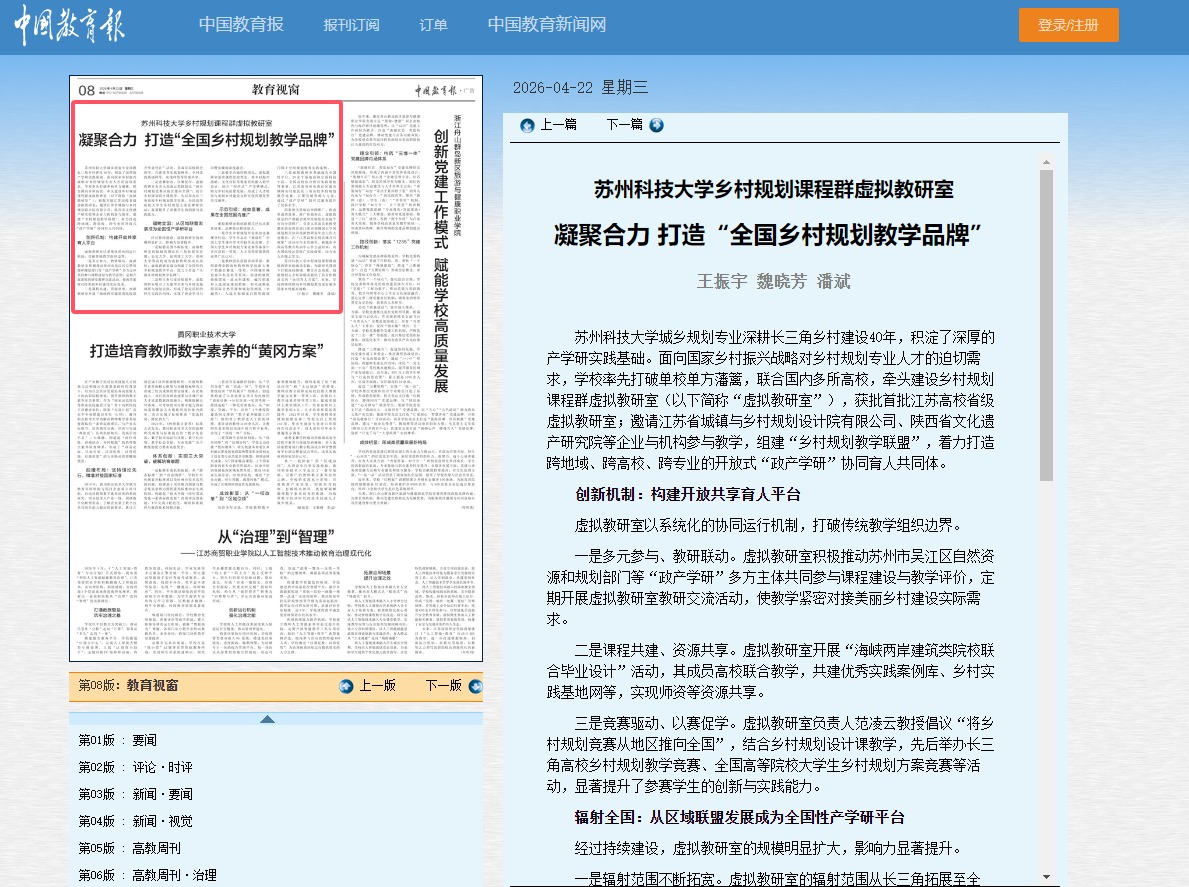Go to 订单 in the top navigation
The image size is (1189, 887).
[433, 25]
